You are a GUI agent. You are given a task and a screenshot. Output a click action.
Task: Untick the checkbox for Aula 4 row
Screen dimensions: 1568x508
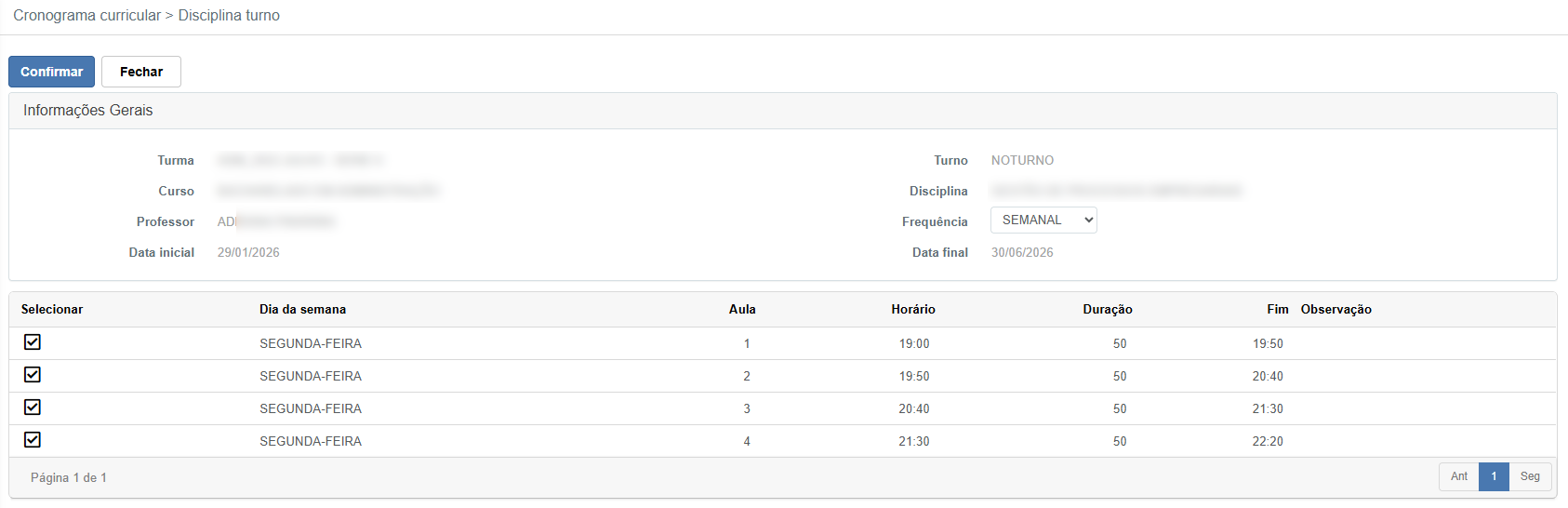pos(33,440)
